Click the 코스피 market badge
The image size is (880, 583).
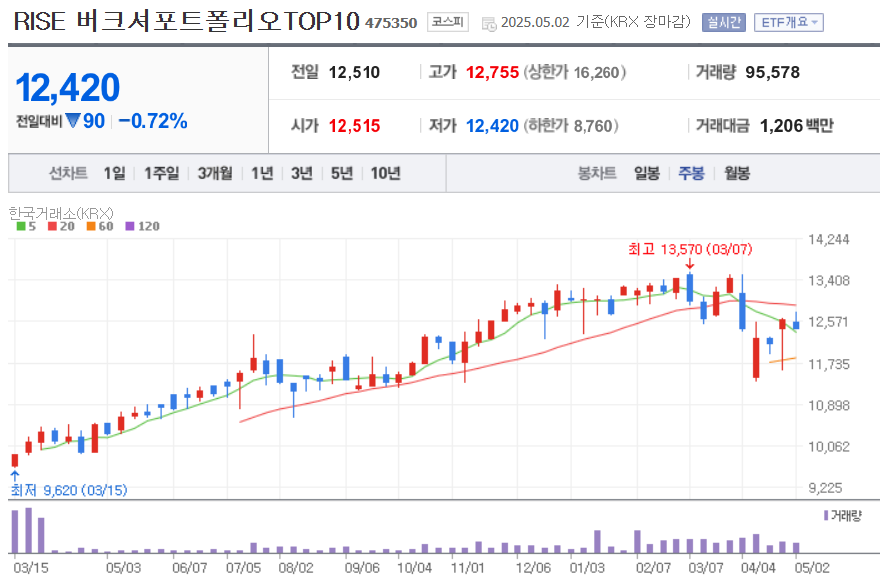tap(448, 22)
